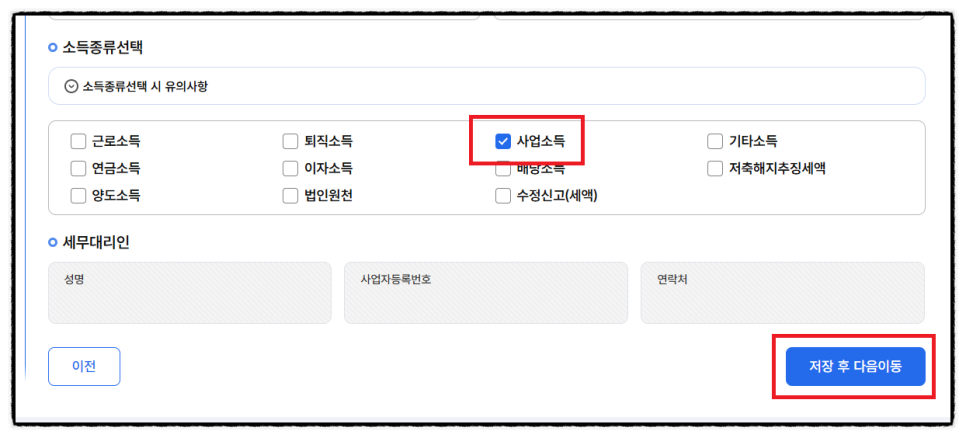Tick the 기타소득 checkbox
966x438 pixels.
(715, 142)
